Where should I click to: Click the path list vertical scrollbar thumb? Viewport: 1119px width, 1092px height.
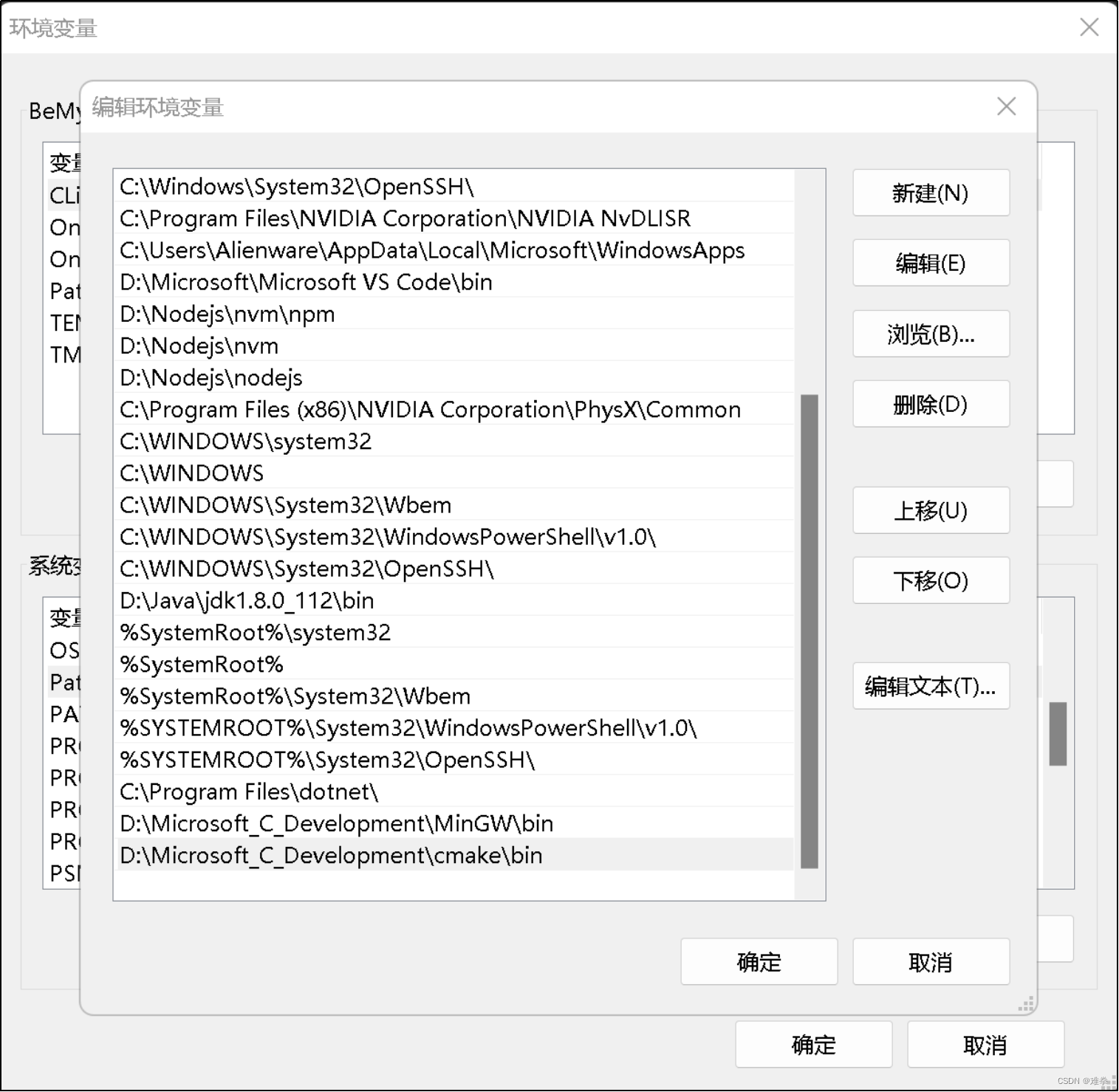(x=810, y=631)
